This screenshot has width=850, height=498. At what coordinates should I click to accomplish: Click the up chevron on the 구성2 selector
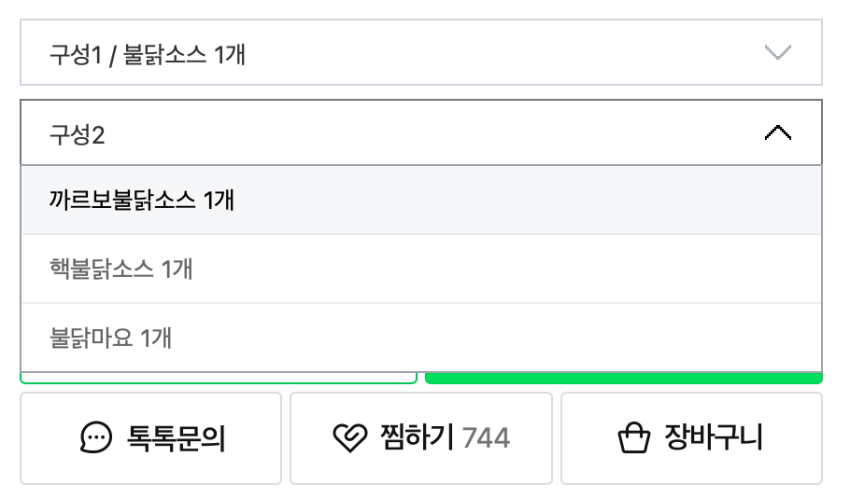777,133
